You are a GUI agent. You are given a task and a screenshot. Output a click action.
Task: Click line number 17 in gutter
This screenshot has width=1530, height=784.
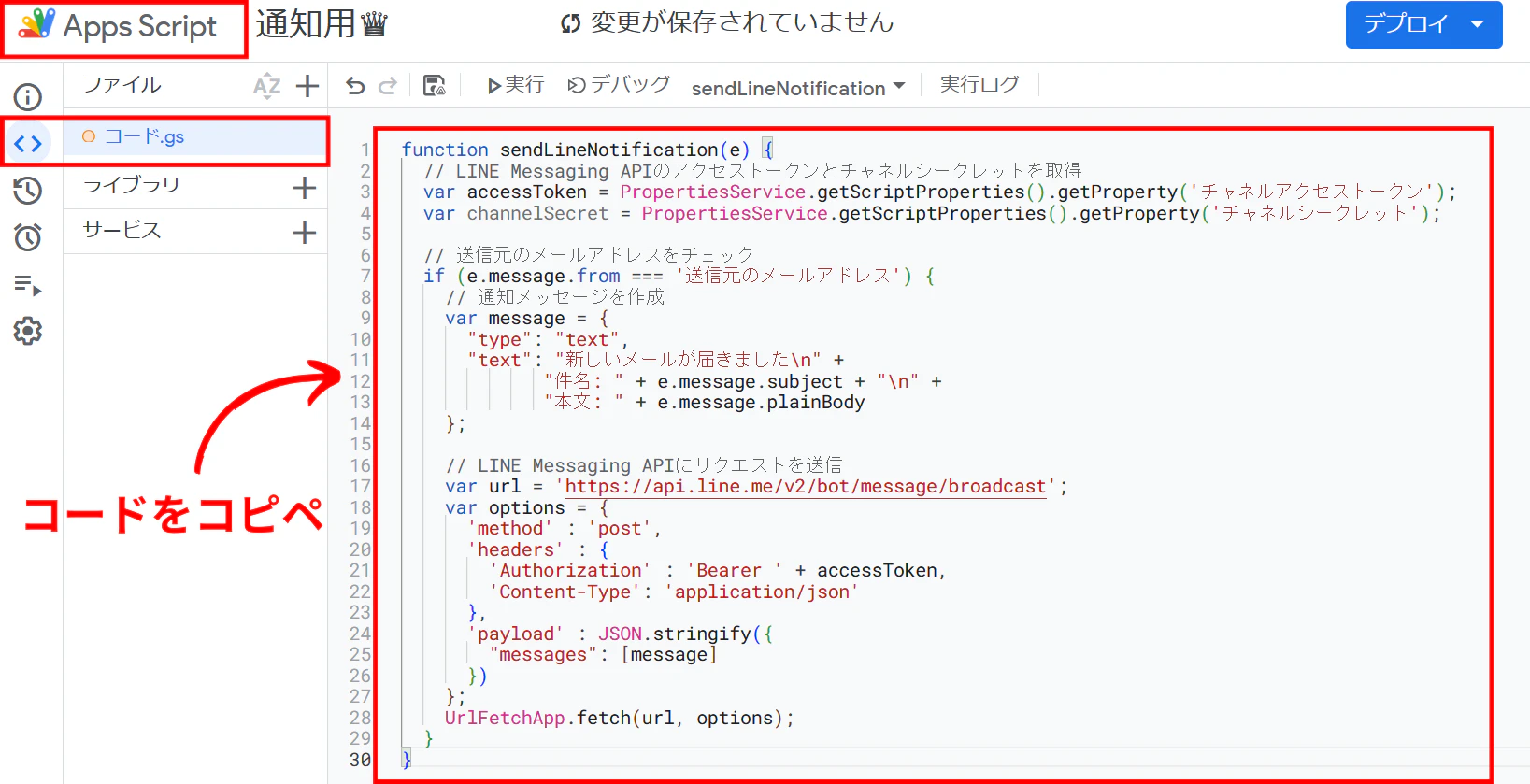coord(360,486)
